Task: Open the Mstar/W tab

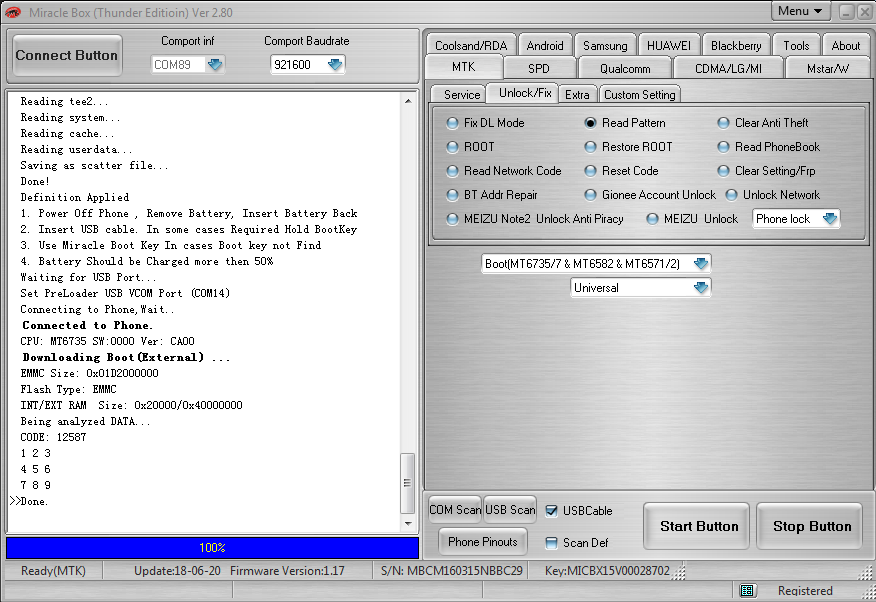Action: 827,68
